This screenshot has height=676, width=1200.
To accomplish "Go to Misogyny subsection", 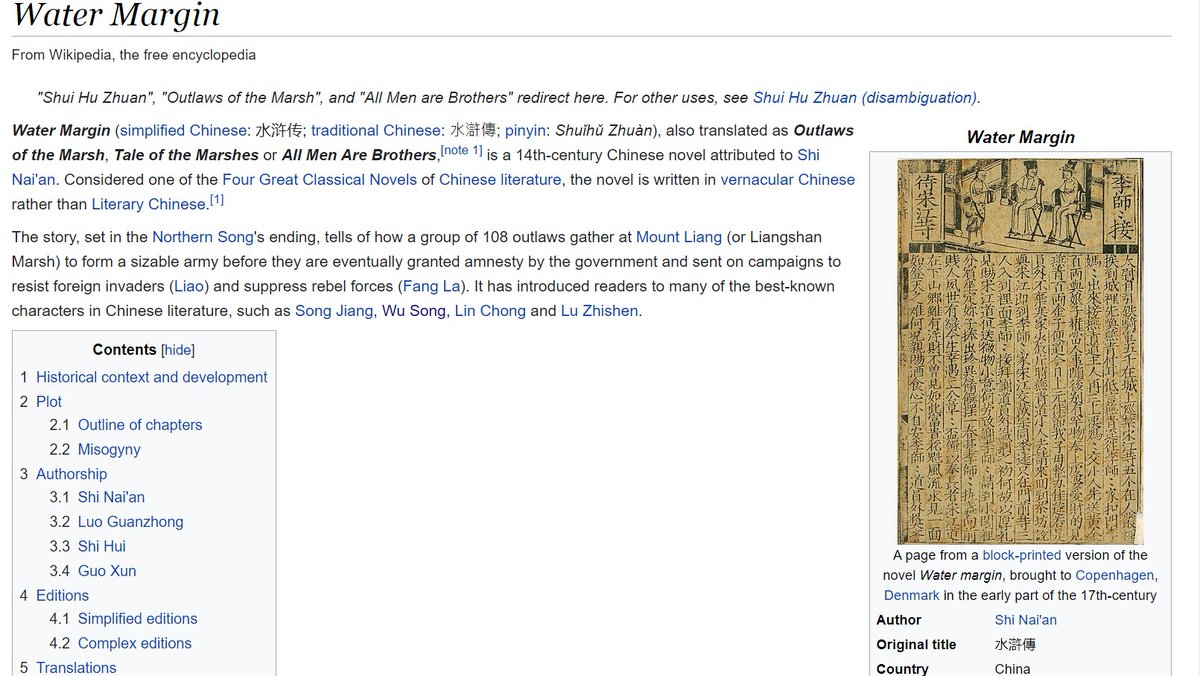I will 109,450.
